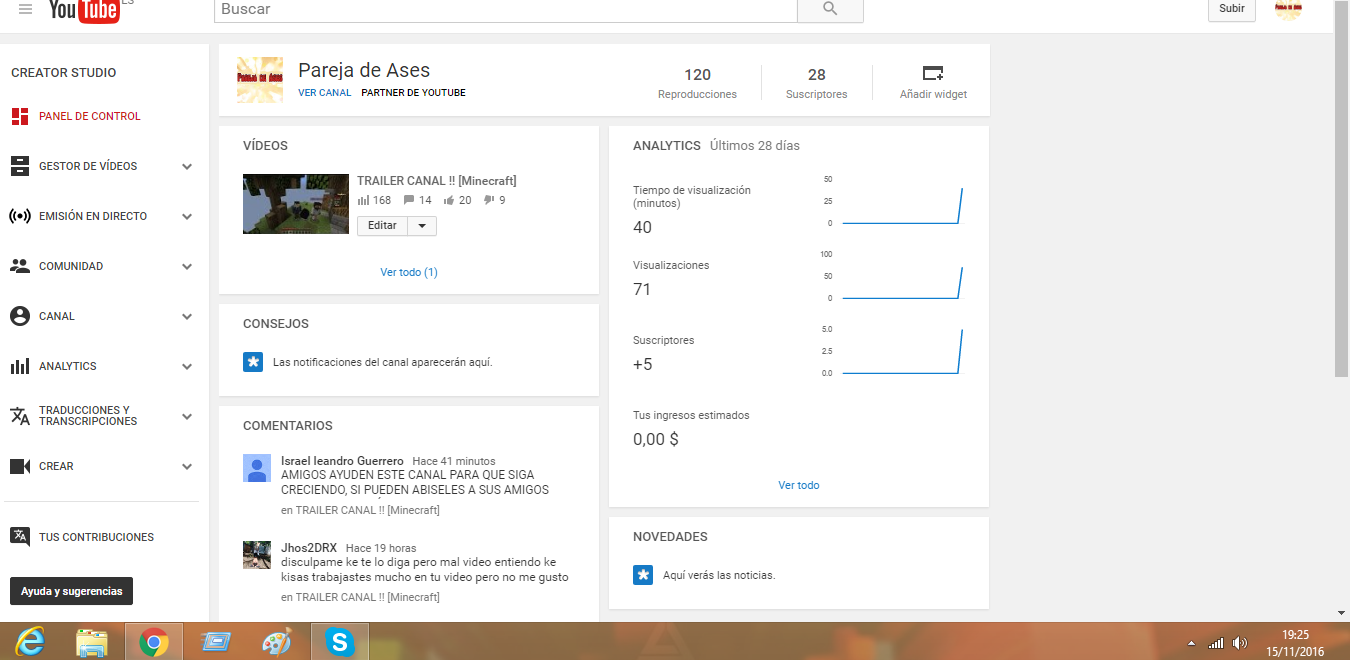Click the Añadir widget icon

(933, 73)
